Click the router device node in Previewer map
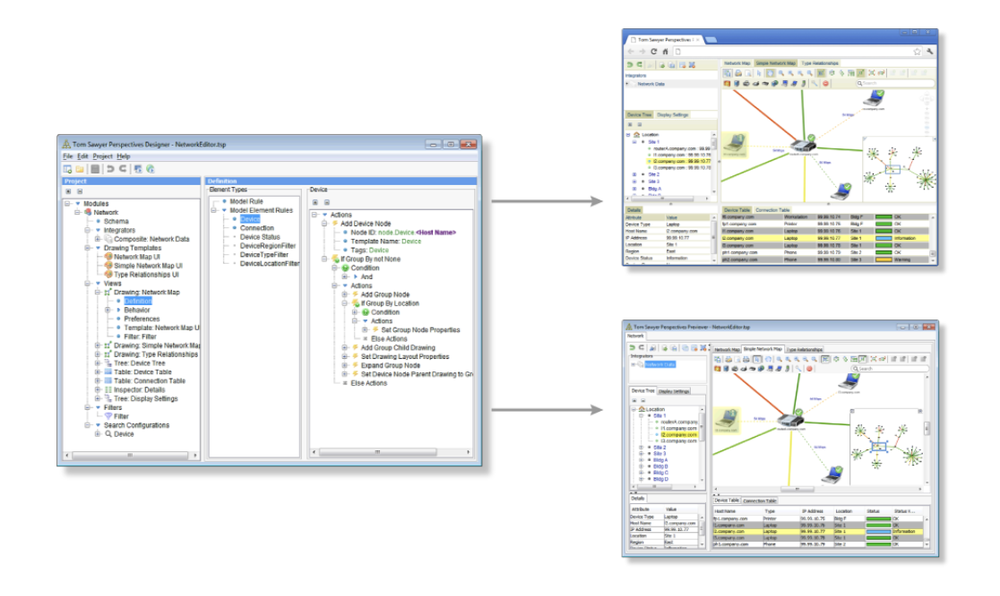 coord(791,419)
